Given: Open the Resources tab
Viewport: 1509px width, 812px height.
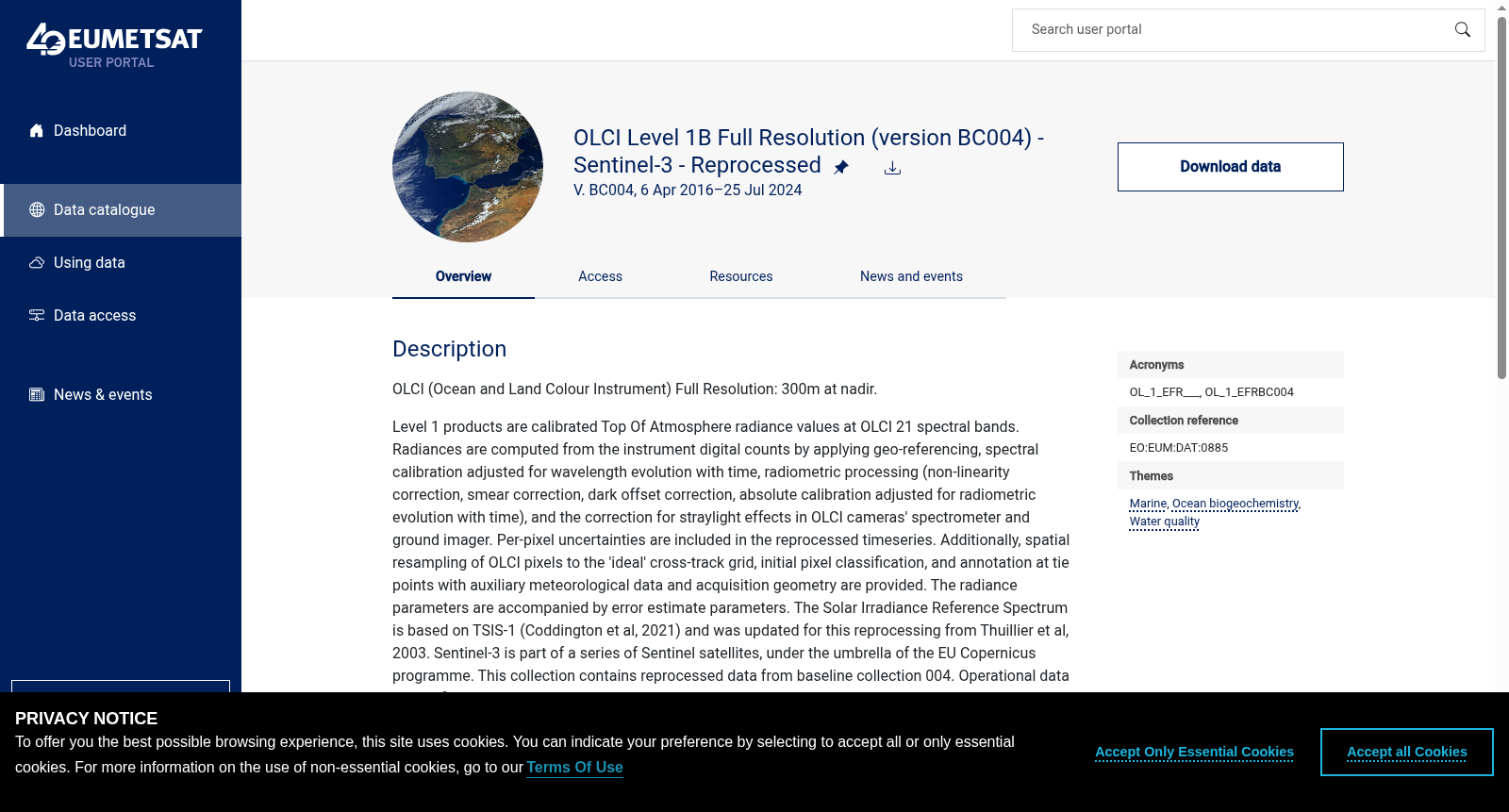Looking at the screenshot, I should [x=741, y=276].
